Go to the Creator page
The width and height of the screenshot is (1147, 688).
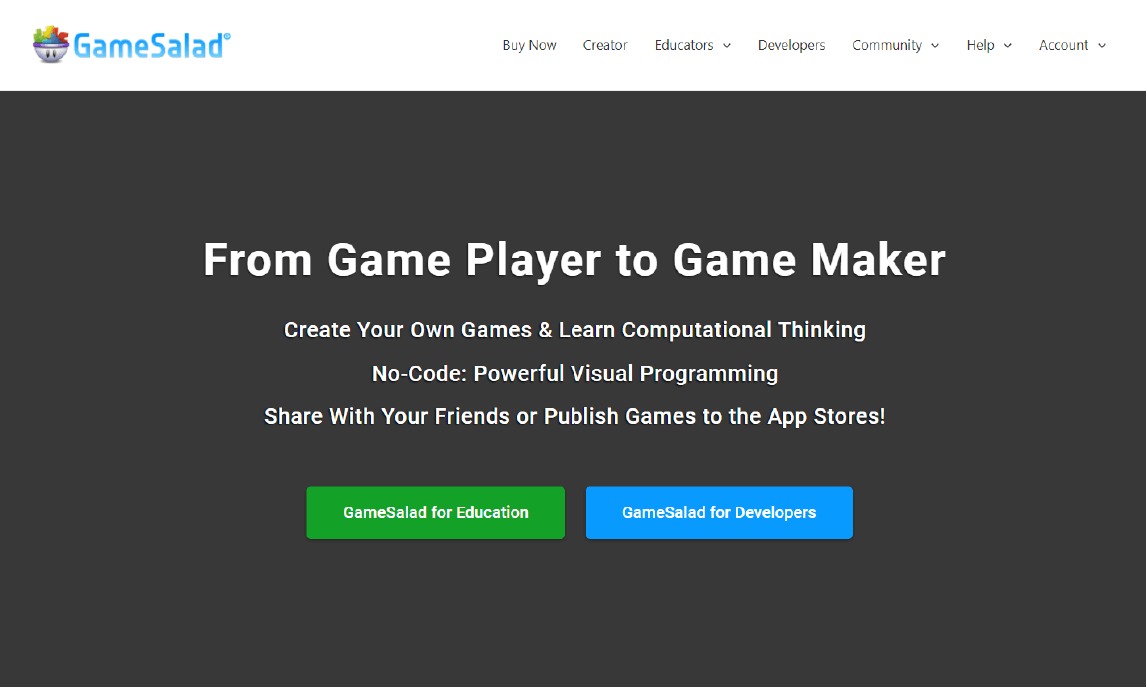[x=605, y=45]
